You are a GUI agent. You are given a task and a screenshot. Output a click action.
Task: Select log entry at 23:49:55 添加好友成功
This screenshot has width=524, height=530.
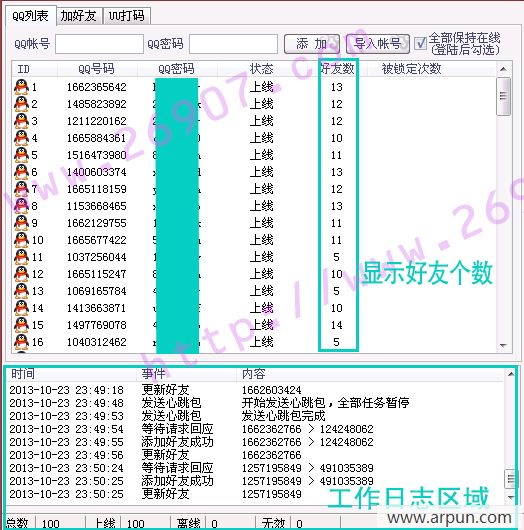[255, 442]
